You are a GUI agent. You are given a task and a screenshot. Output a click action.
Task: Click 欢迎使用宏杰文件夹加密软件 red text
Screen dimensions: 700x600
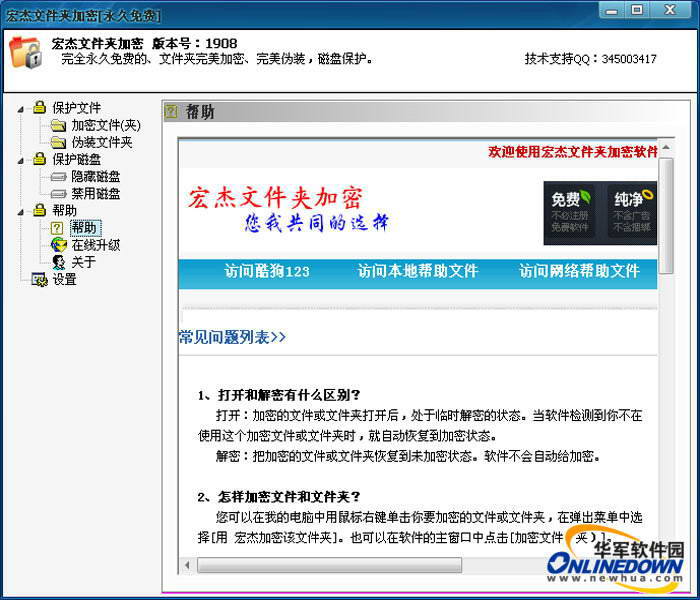click(x=573, y=152)
